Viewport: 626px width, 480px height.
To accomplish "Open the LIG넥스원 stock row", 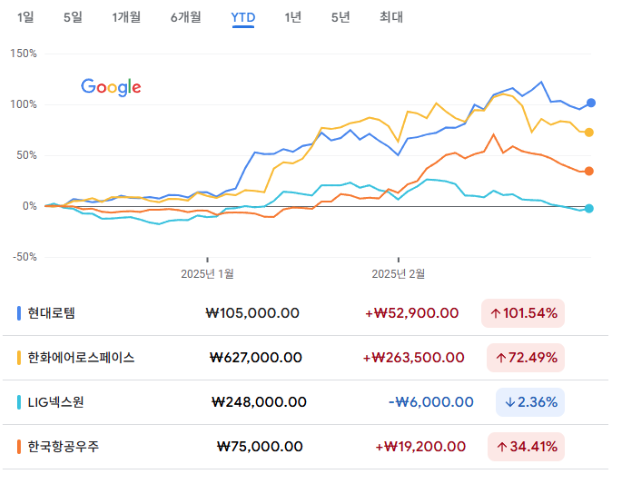I will point(305,402).
